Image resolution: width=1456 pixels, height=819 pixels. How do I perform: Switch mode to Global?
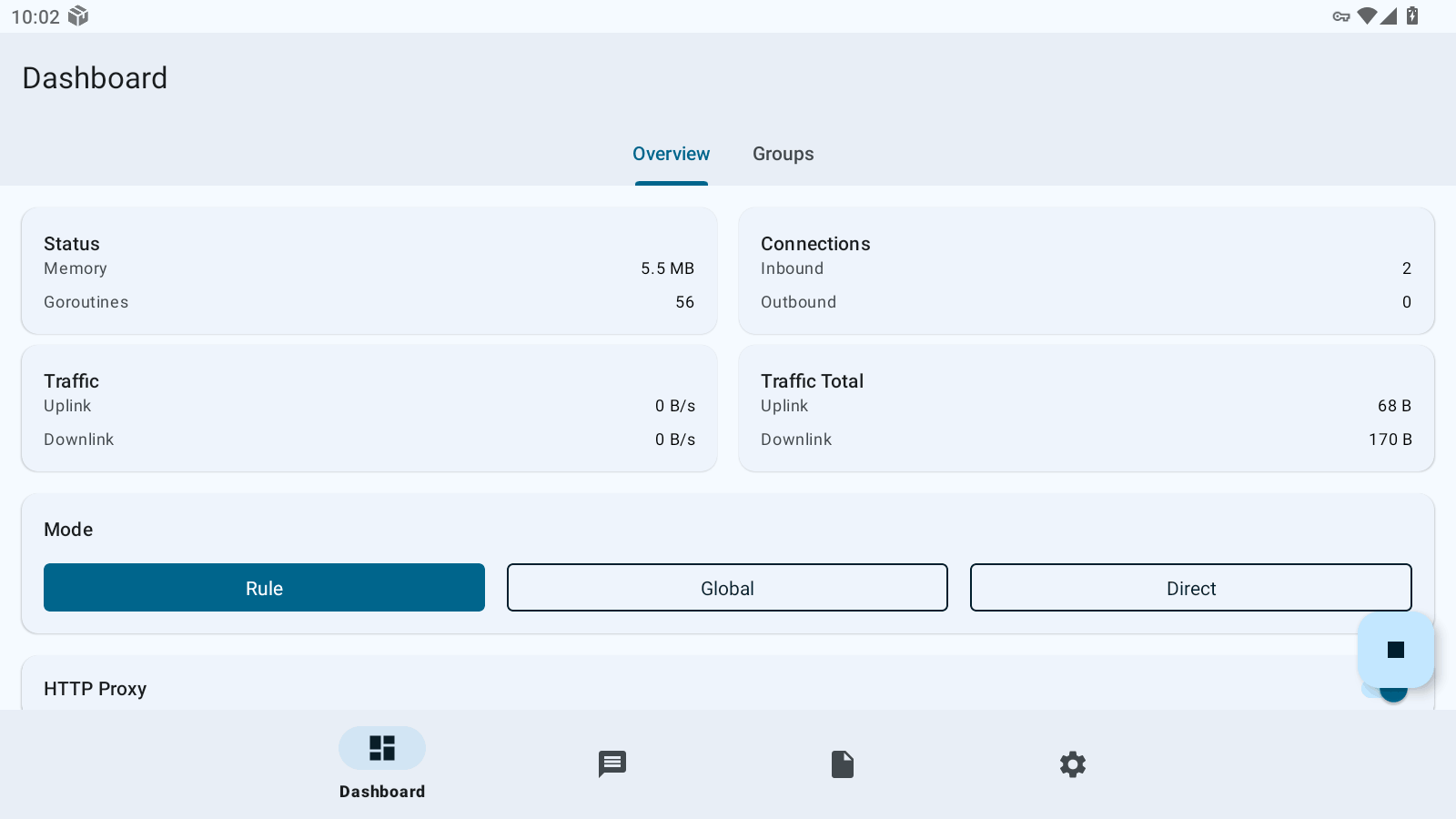coord(727,588)
